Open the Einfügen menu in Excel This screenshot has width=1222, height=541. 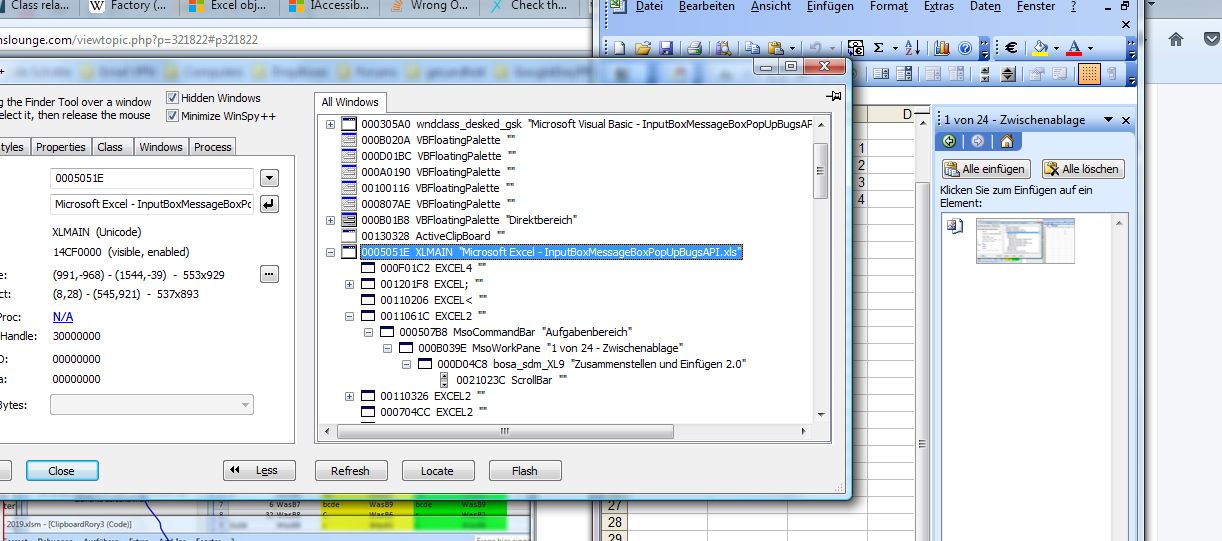tap(830, 6)
